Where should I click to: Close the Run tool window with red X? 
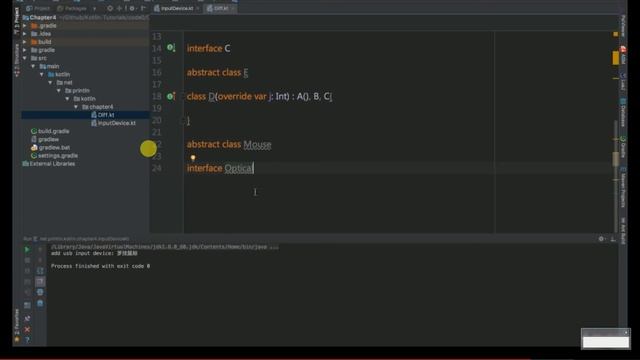tap(27, 329)
